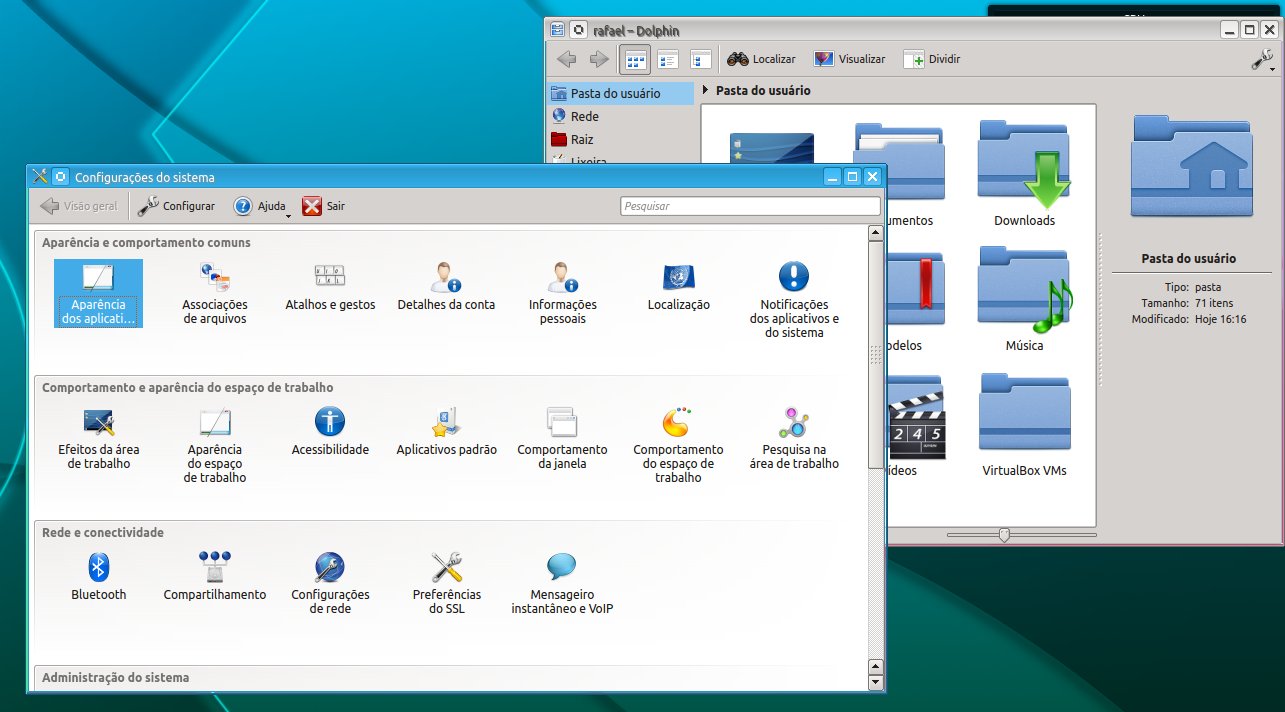The image size is (1285, 712).
Task: Click the Dolphin window menu icon
Action: [x=558, y=31]
